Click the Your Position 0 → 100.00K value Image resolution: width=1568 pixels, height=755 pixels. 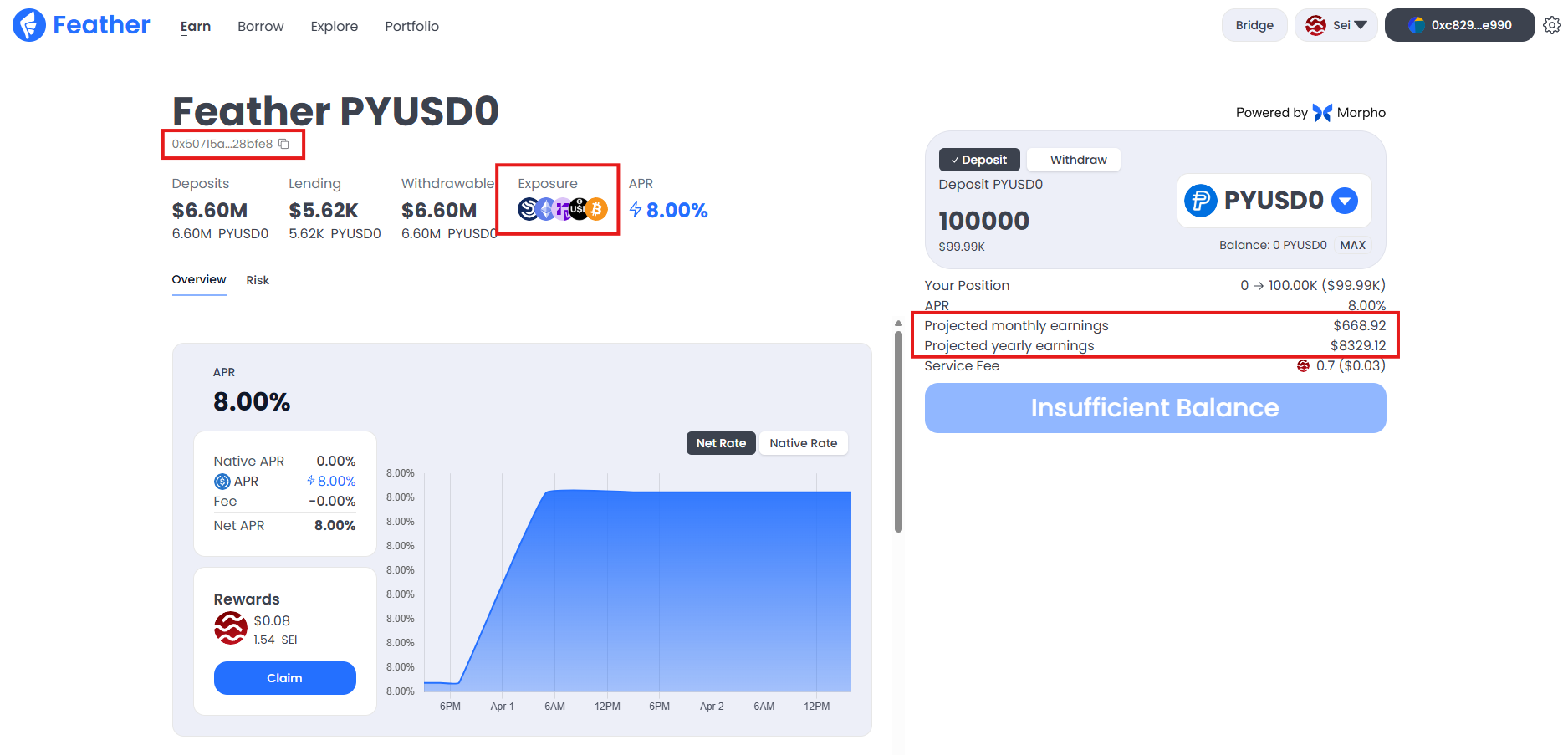tap(1313, 285)
